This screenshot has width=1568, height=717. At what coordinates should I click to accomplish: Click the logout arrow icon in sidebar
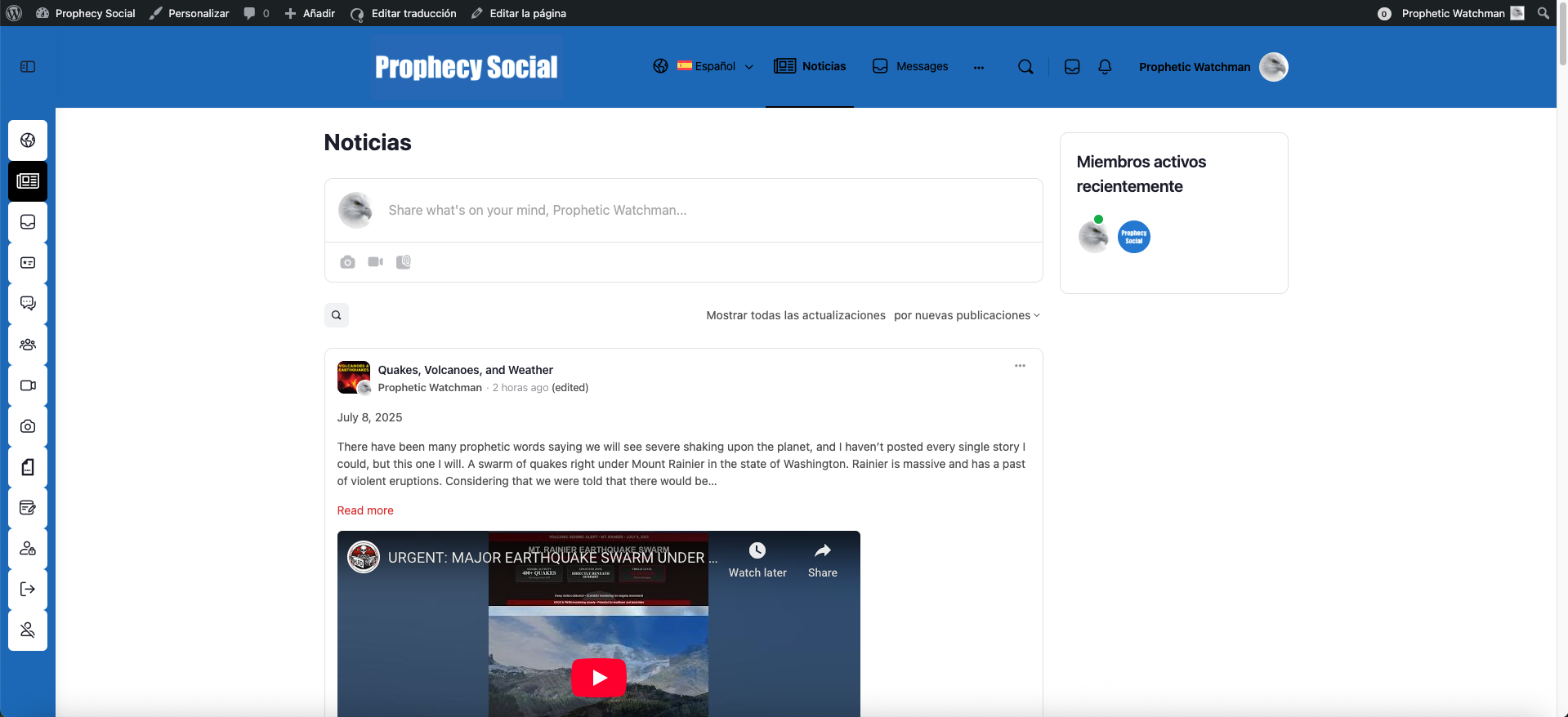tap(28, 590)
